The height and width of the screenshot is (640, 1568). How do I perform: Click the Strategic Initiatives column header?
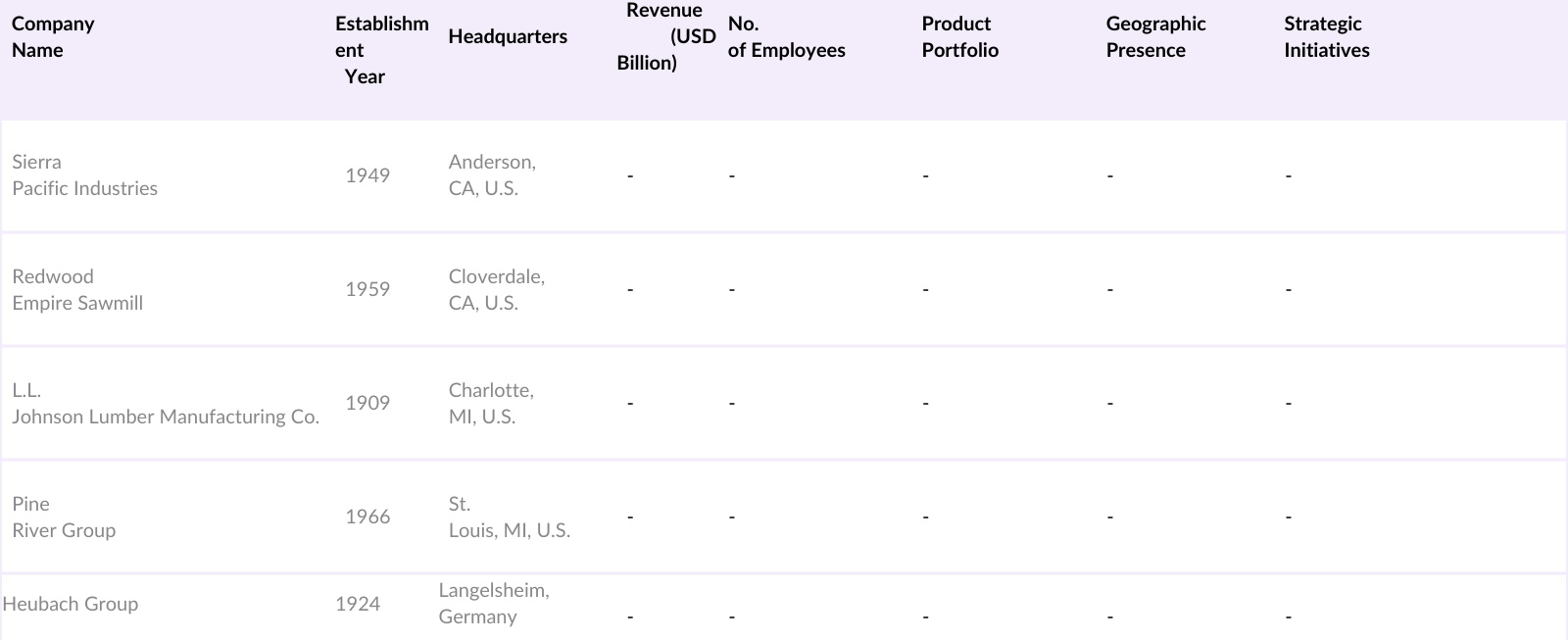coord(1326,37)
